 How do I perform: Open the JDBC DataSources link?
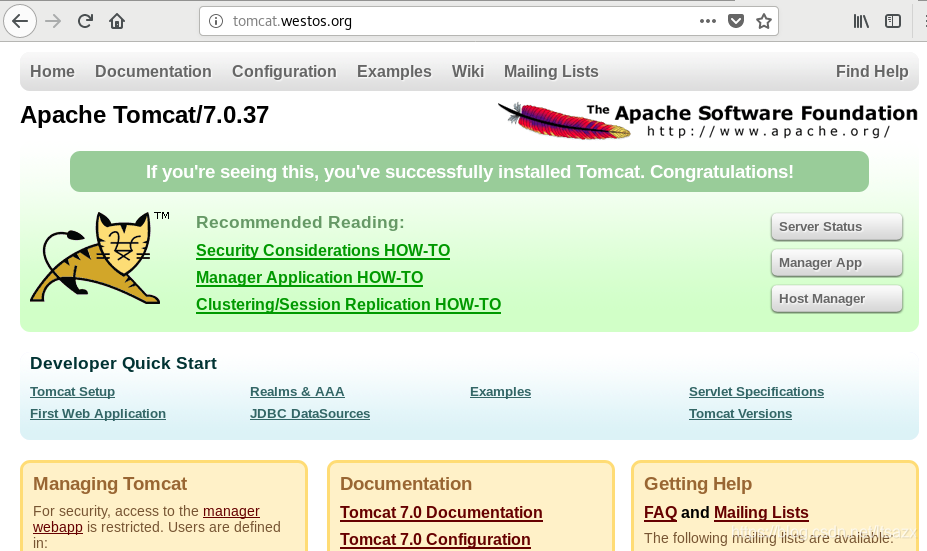[x=310, y=414]
